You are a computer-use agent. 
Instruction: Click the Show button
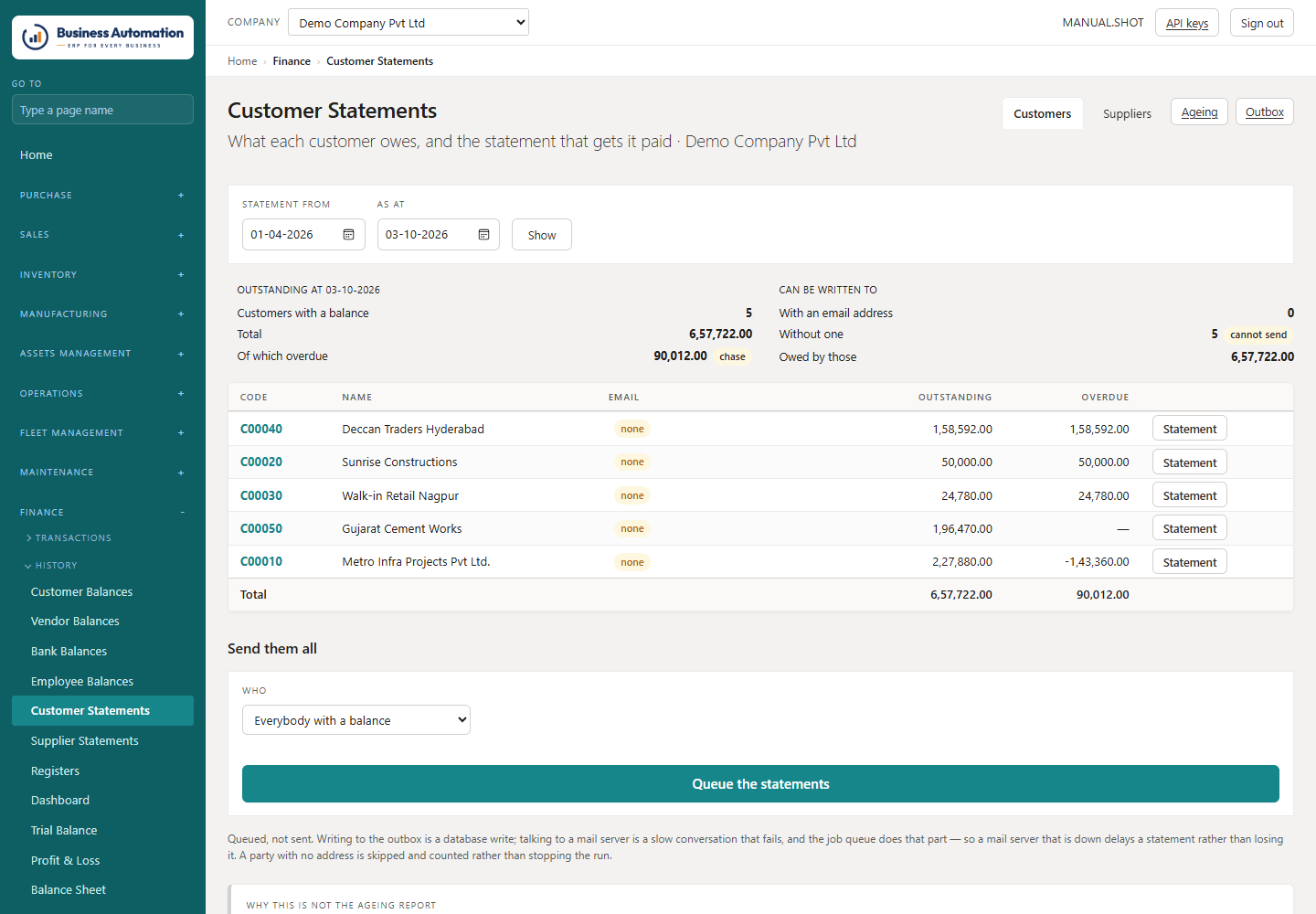[542, 235]
